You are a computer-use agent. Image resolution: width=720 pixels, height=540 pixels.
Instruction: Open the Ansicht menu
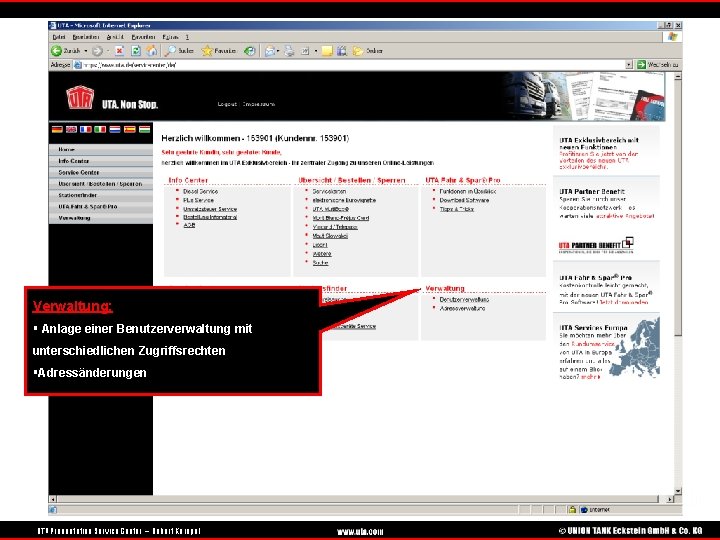click(x=115, y=37)
